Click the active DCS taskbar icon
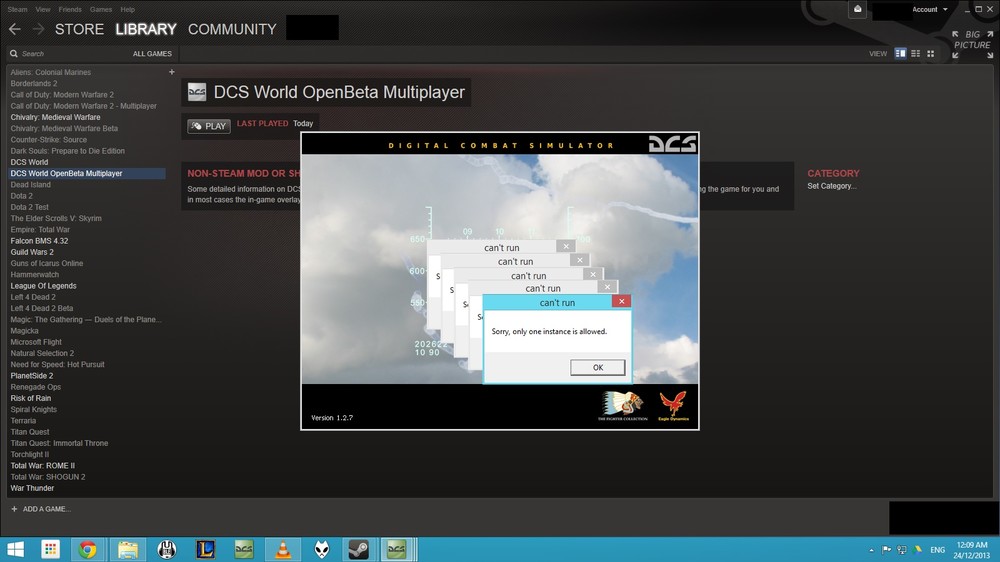The width and height of the screenshot is (1000, 562). (397, 549)
